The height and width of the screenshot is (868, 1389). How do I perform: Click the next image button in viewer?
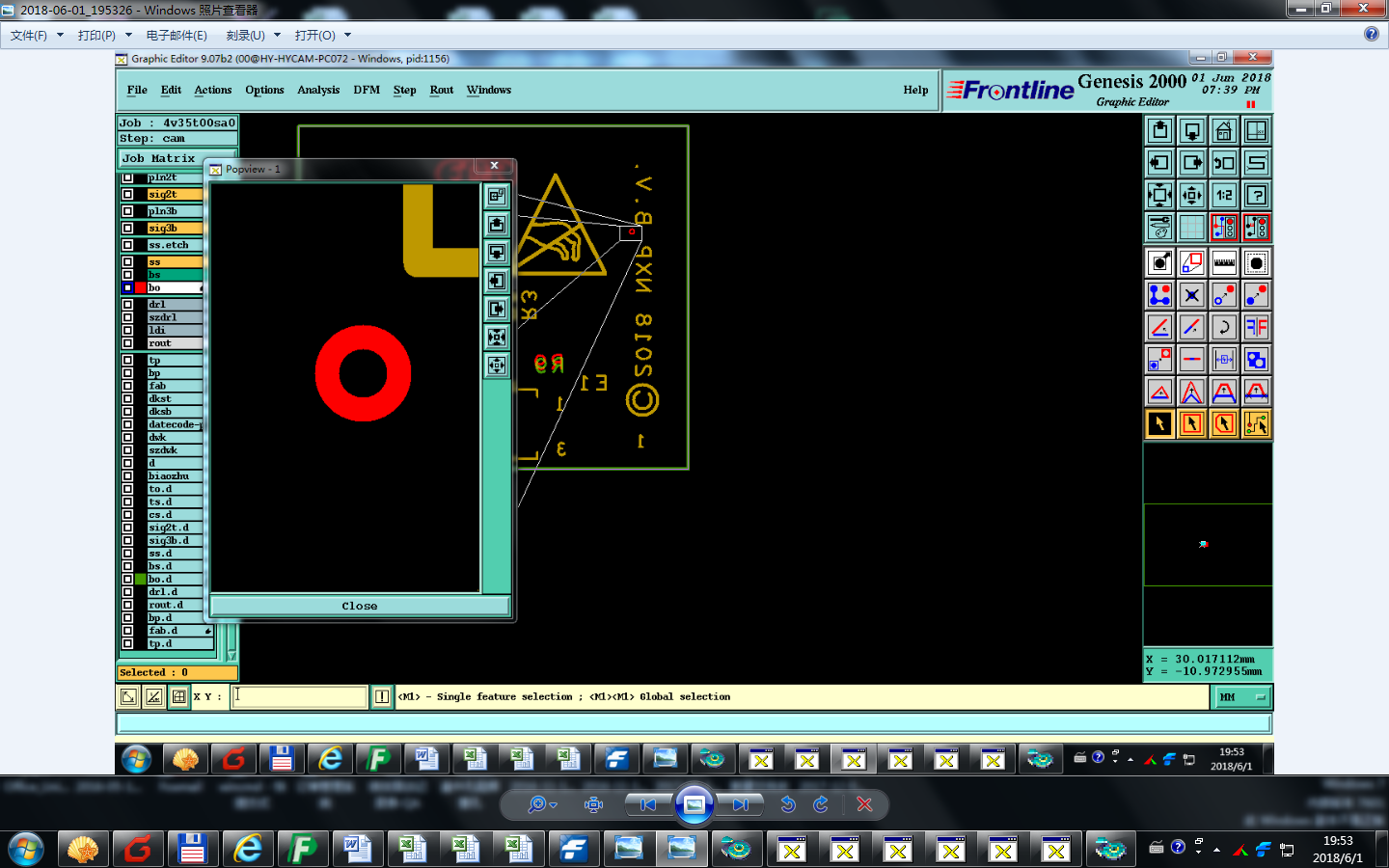[x=741, y=804]
